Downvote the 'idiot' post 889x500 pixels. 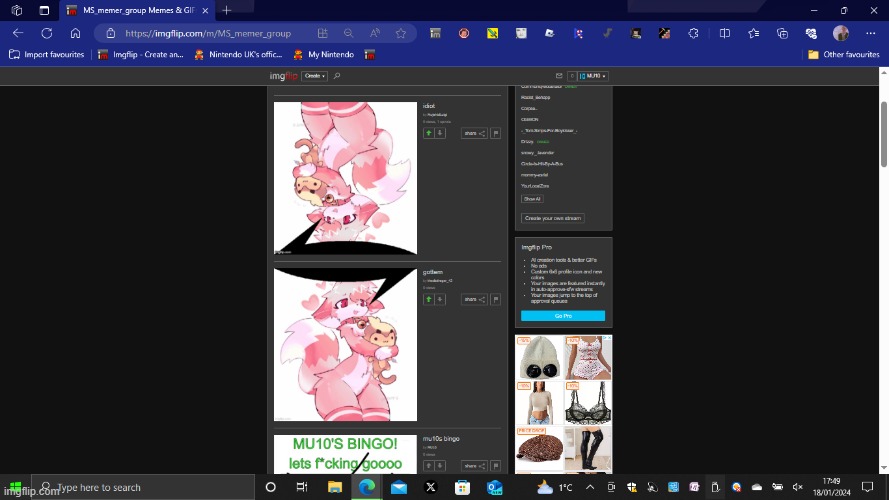click(440, 133)
